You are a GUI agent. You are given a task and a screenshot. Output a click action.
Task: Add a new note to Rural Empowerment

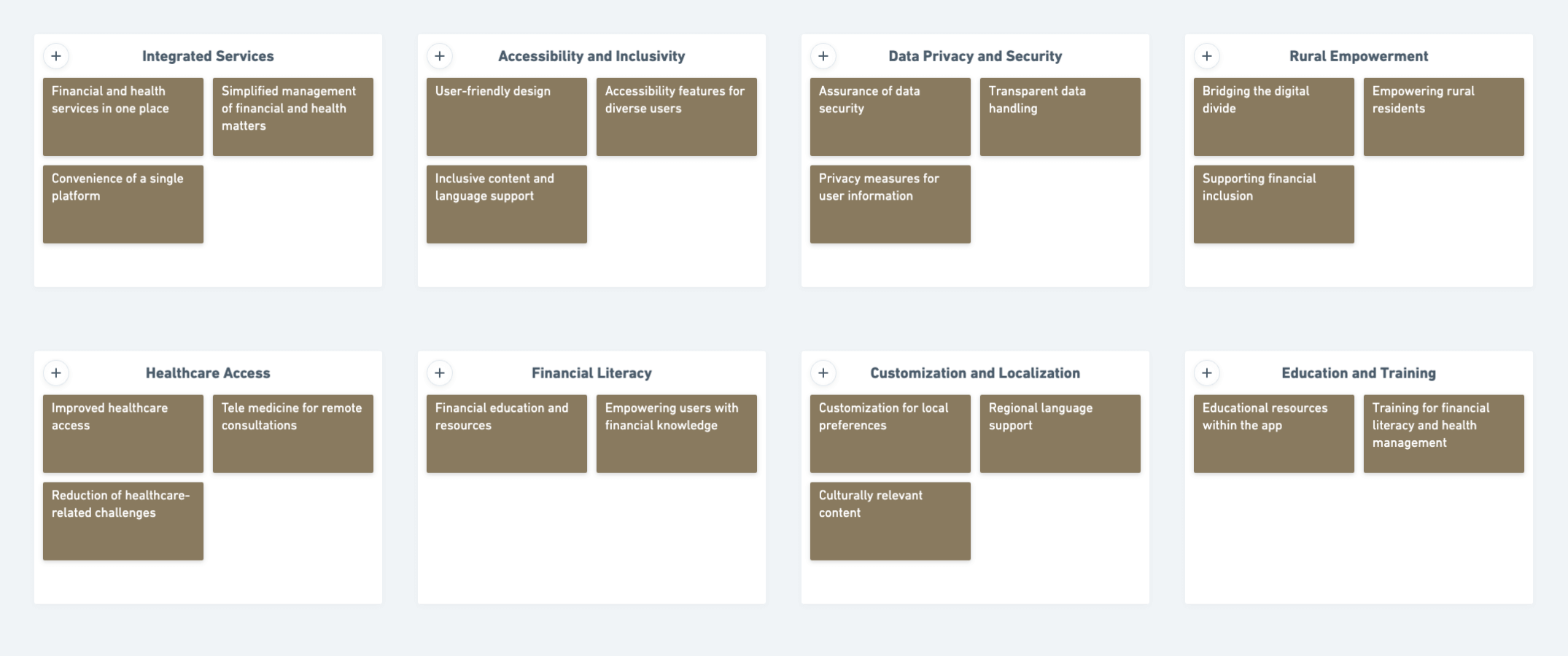coord(1207,56)
